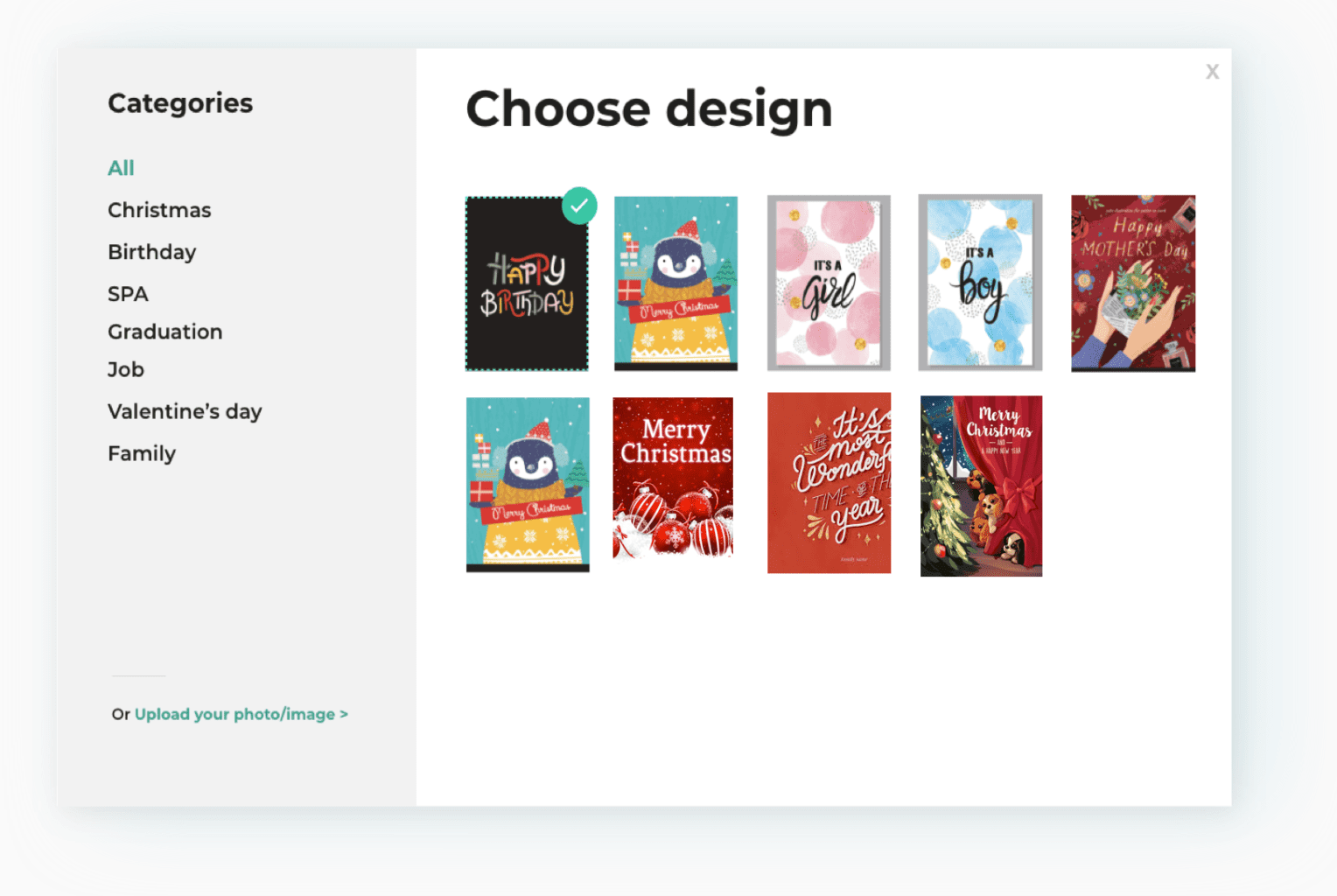Select the All category
The image size is (1337, 896).
(x=121, y=168)
